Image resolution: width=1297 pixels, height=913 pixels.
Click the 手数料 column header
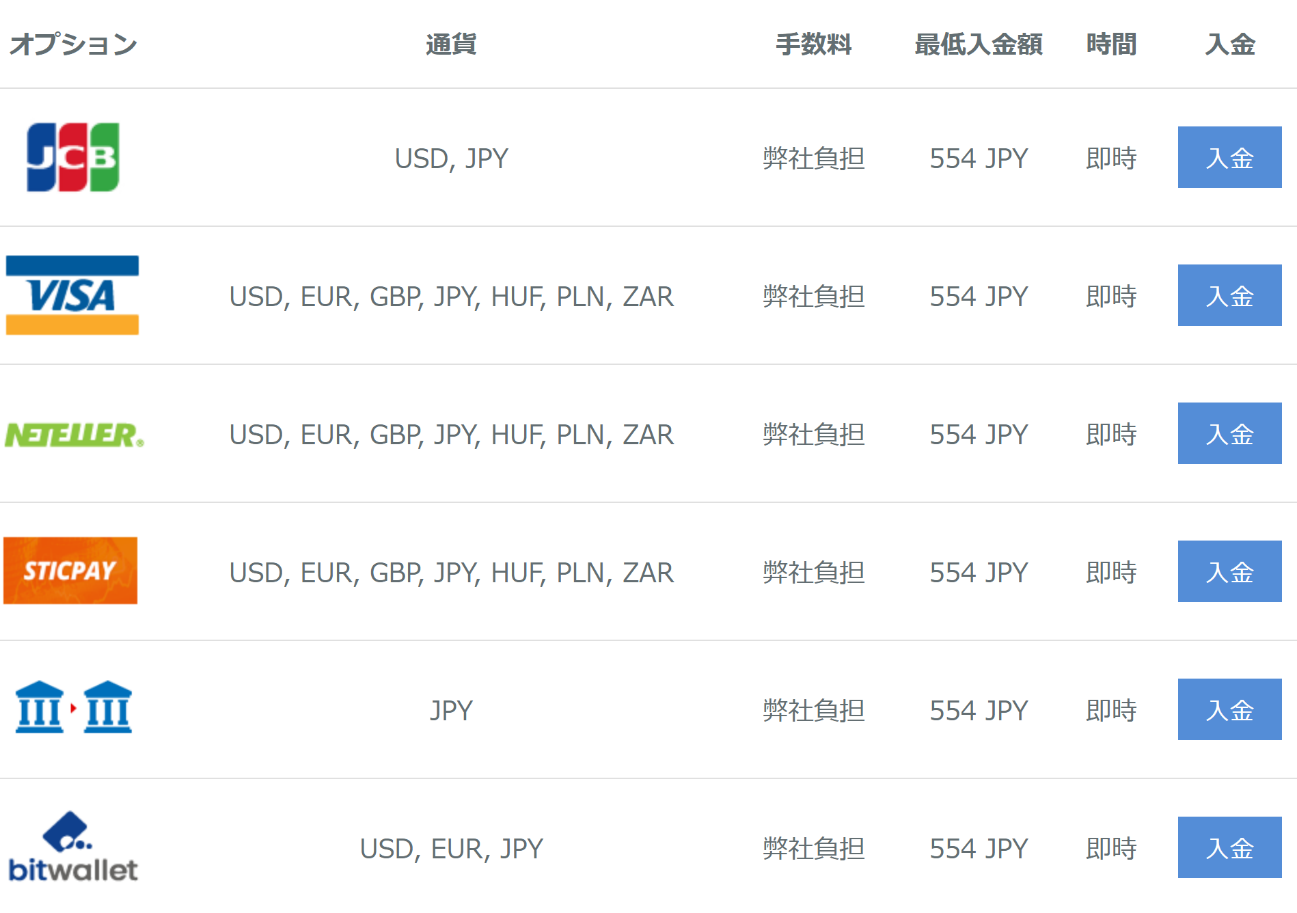(x=813, y=44)
